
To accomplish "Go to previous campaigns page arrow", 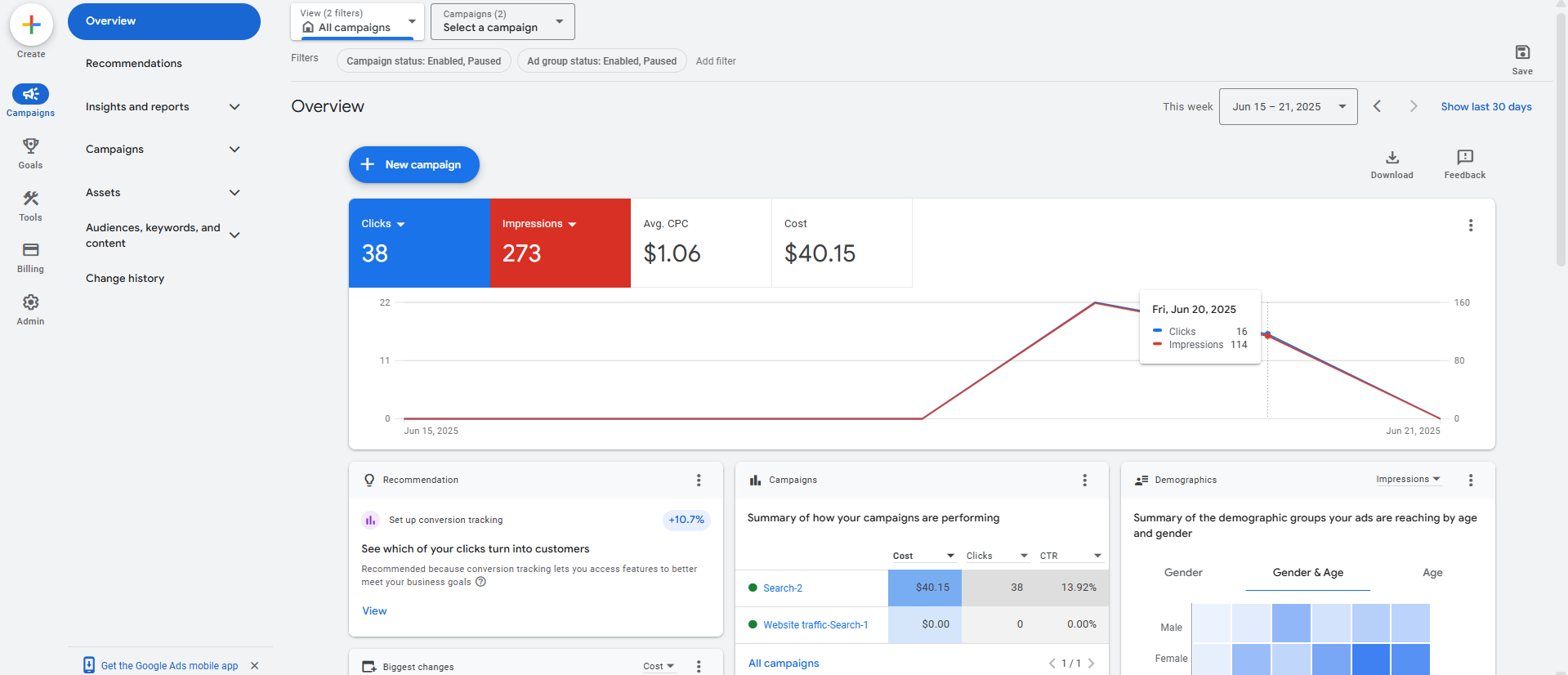I will [1052, 664].
